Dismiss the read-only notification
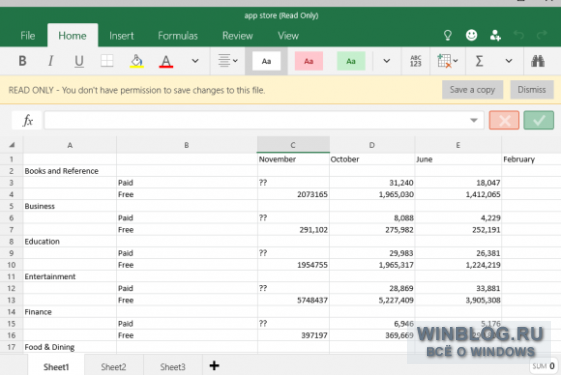 [x=532, y=90]
